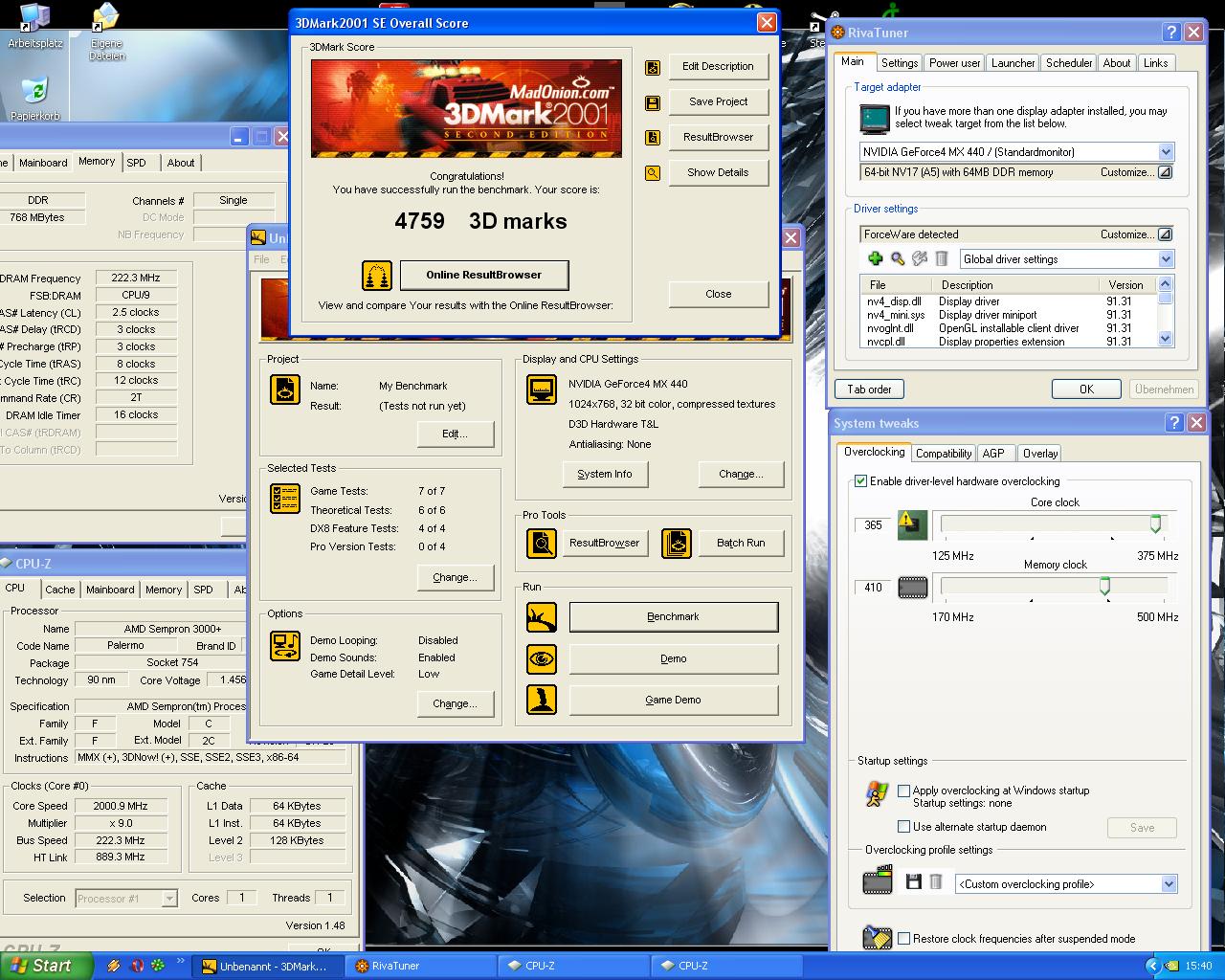Open the Scheduler tab in RivaTuner
This screenshot has width=1225, height=980.
pyautogui.click(x=1069, y=63)
